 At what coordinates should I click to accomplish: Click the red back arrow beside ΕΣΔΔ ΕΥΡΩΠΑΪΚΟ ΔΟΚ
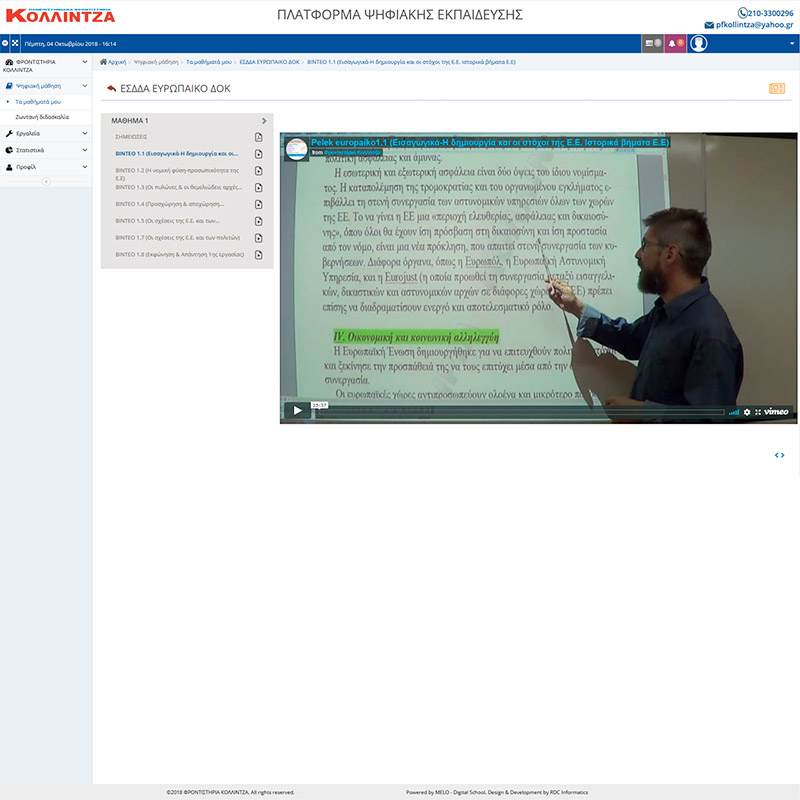111,88
